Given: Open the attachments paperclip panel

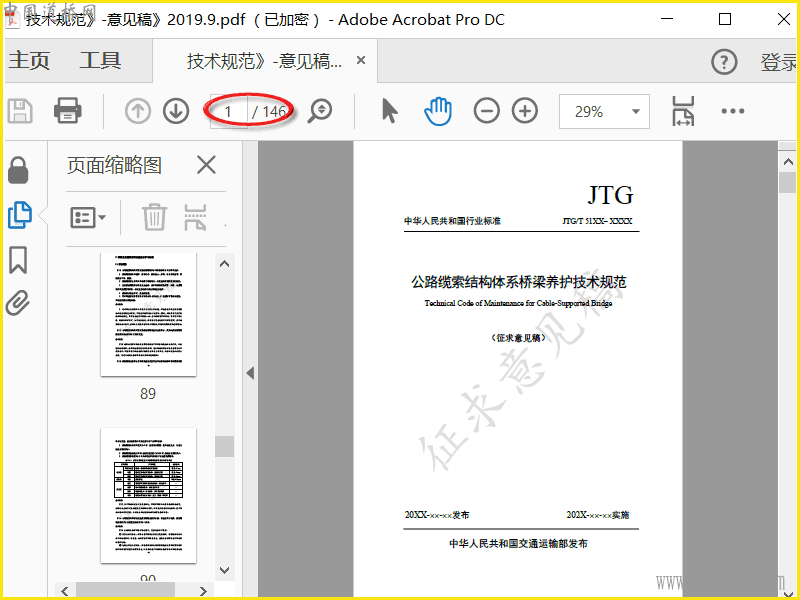Looking at the screenshot, I should point(18,304).
